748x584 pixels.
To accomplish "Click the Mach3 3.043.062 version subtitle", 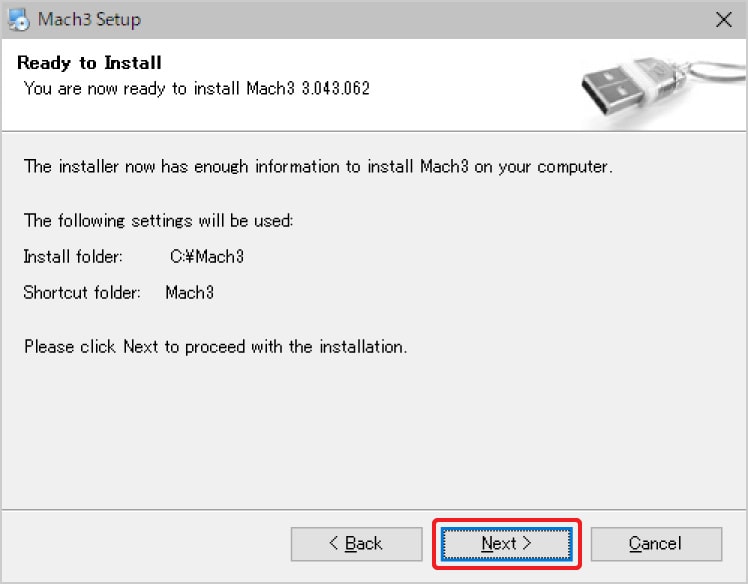I will pyautogui.click(x=197, y=88).
